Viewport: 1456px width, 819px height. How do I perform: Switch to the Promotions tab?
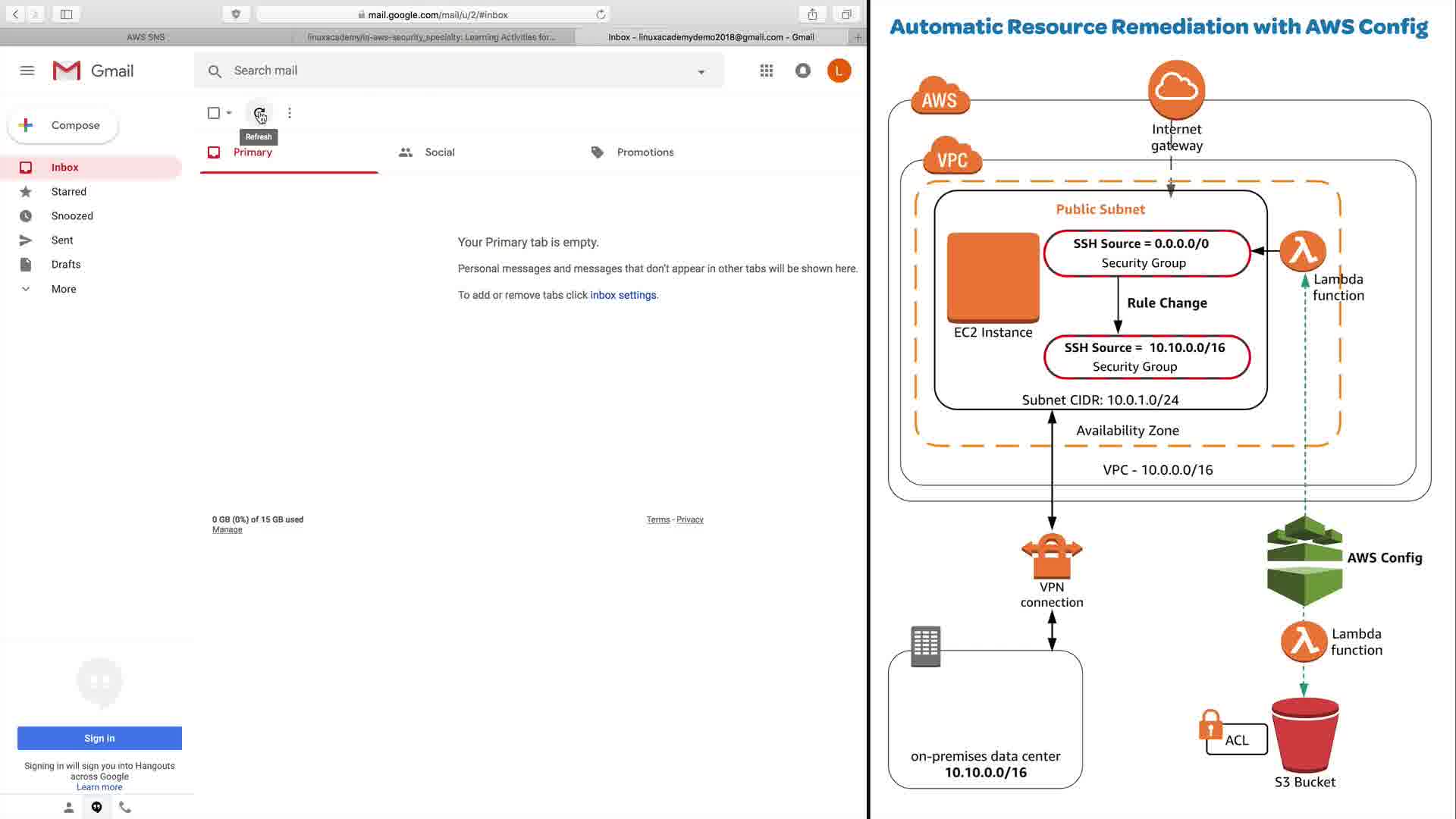point(645,152)
